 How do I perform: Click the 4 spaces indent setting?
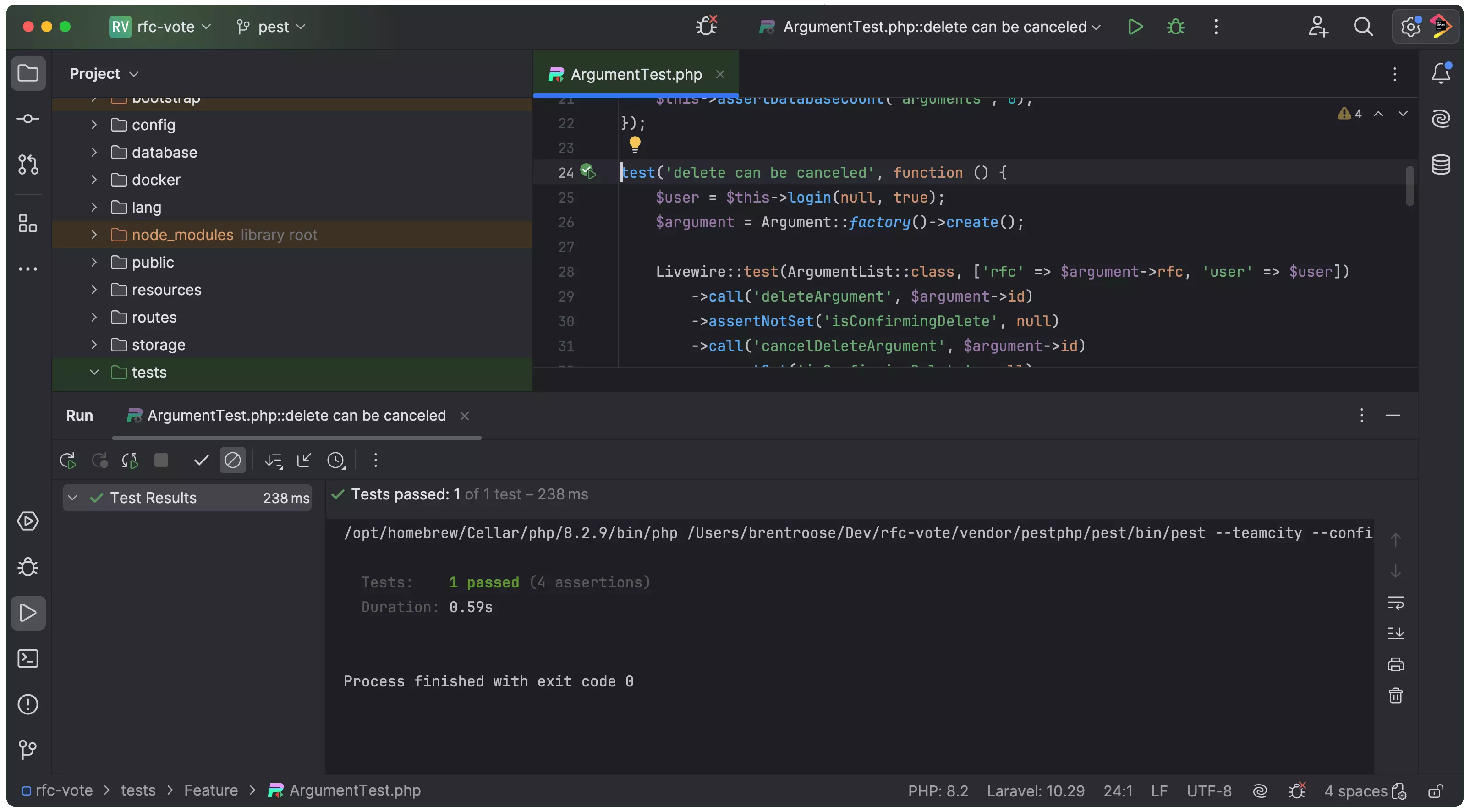(x=1355, y=791)
